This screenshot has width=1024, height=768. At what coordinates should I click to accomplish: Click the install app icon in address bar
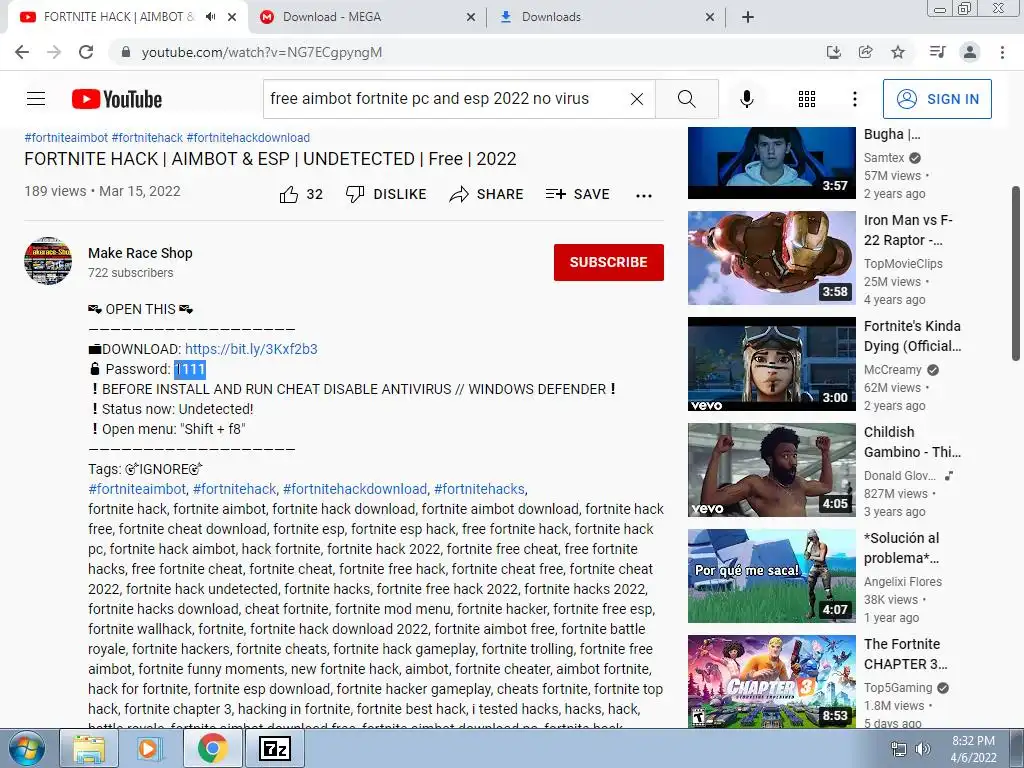[833, 52]
